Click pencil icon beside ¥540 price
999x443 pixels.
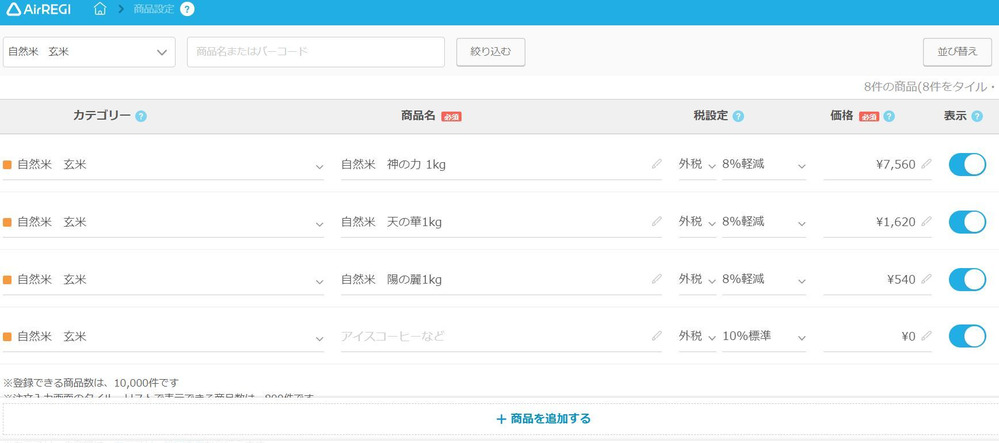pos(926,279)
